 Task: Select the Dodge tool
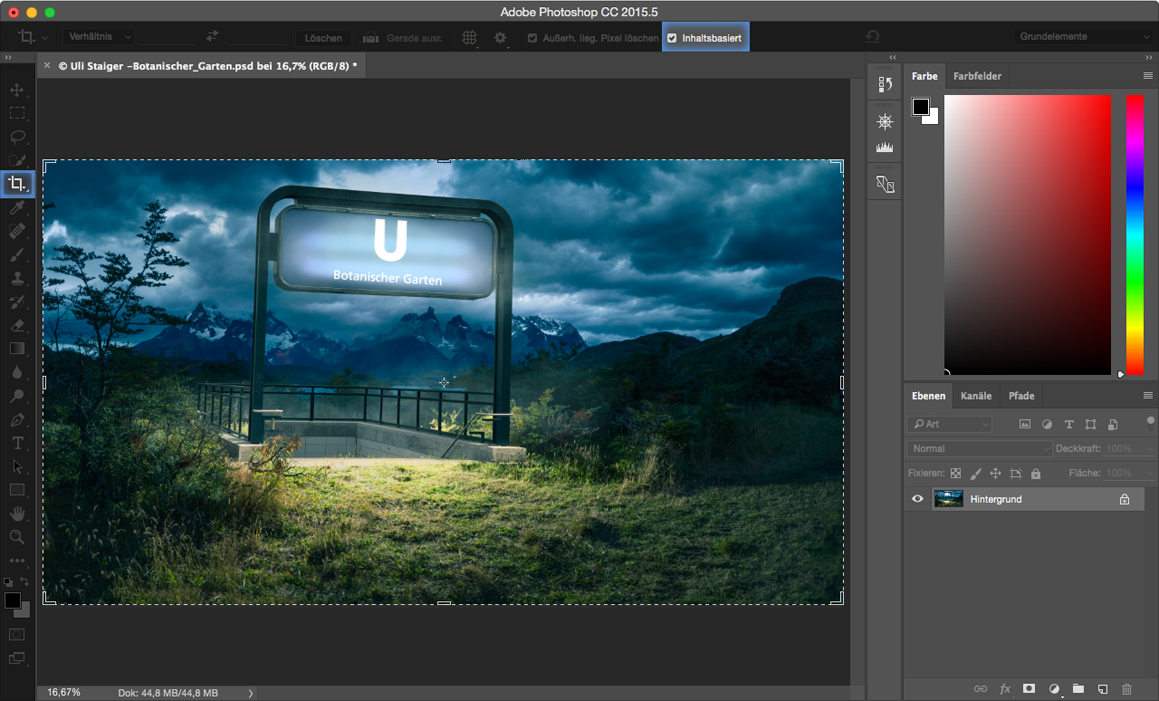point(16,396)
